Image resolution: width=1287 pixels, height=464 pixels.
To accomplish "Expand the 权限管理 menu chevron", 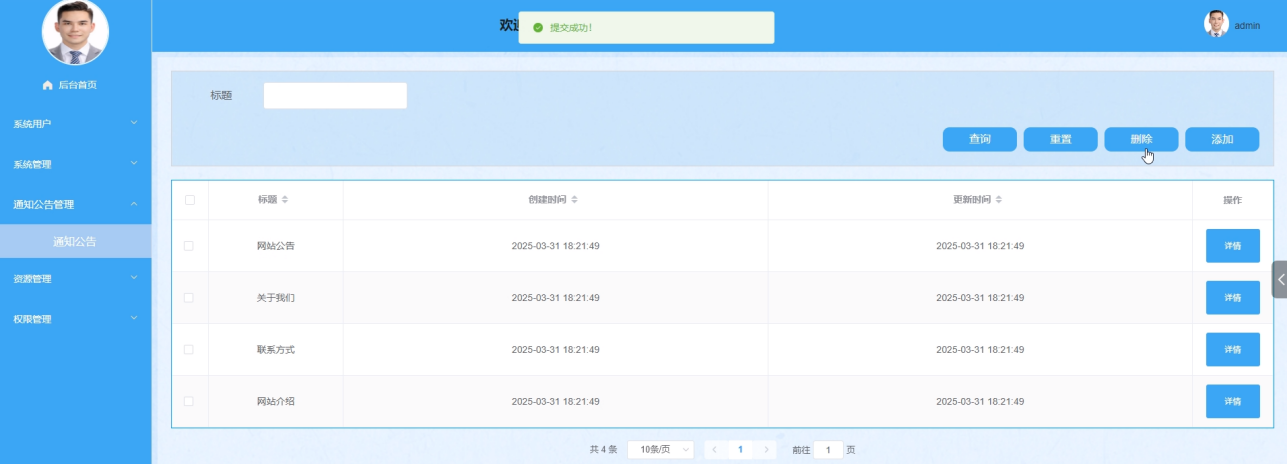I will click(134, 319).
